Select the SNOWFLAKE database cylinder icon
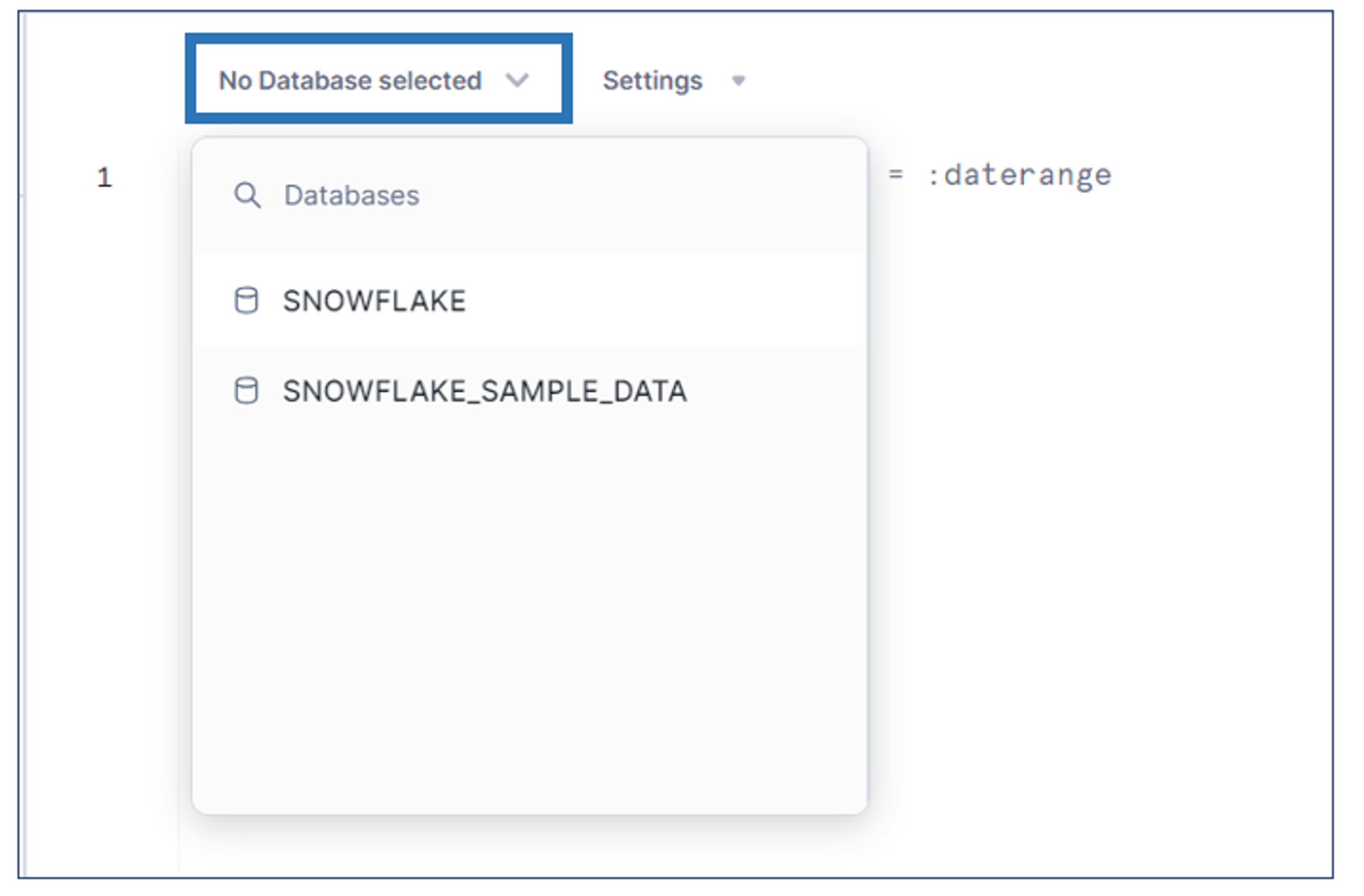The image size is (1364, 896). (247, 300)
